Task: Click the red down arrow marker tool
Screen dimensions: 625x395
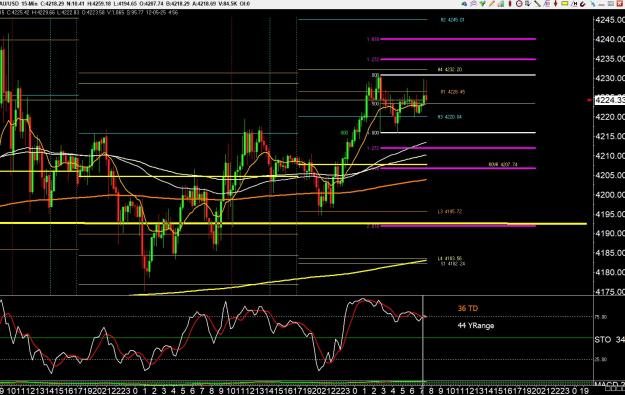Action: [x=556, y=4]
